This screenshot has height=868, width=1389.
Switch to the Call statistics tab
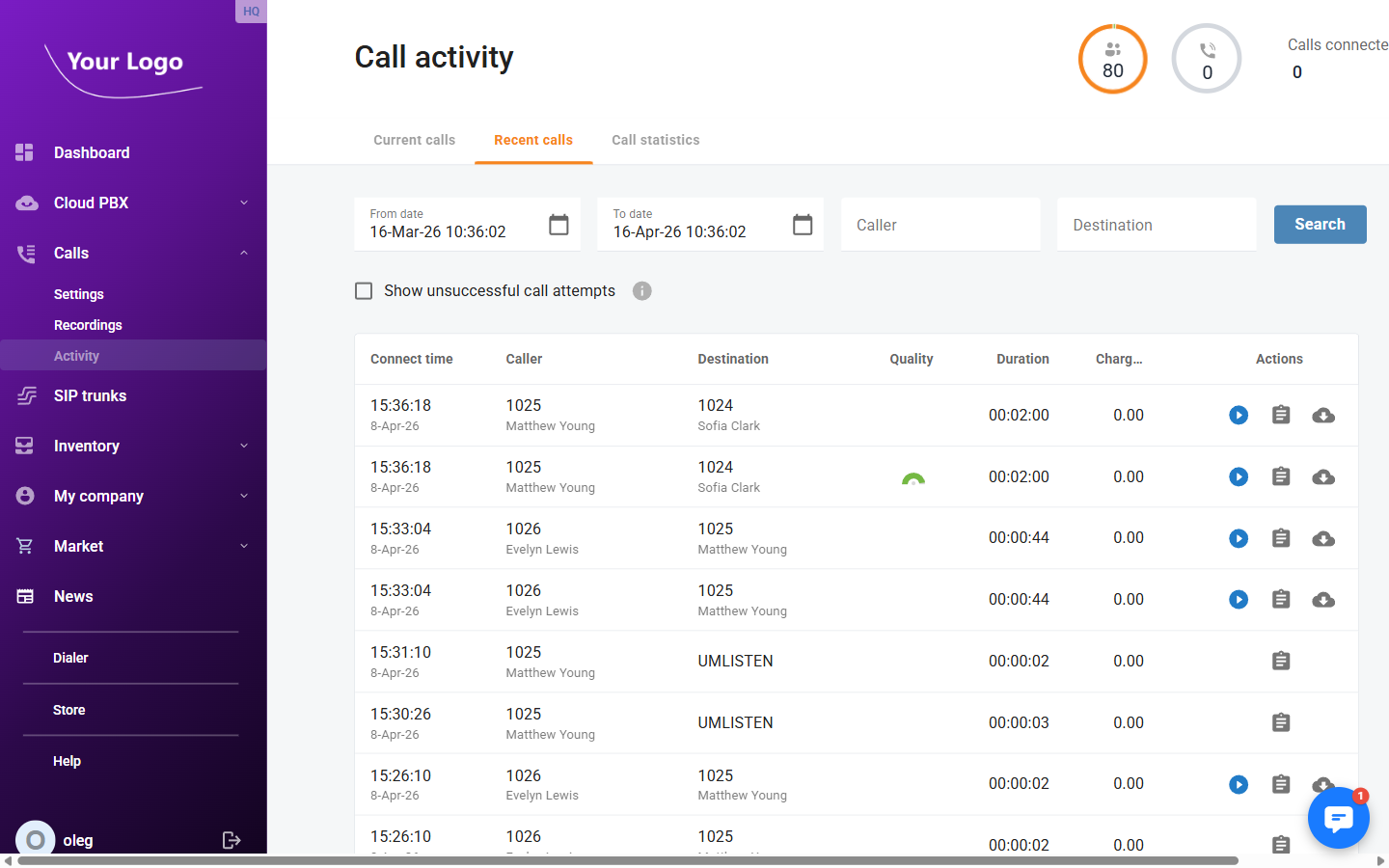pos(655,140)
